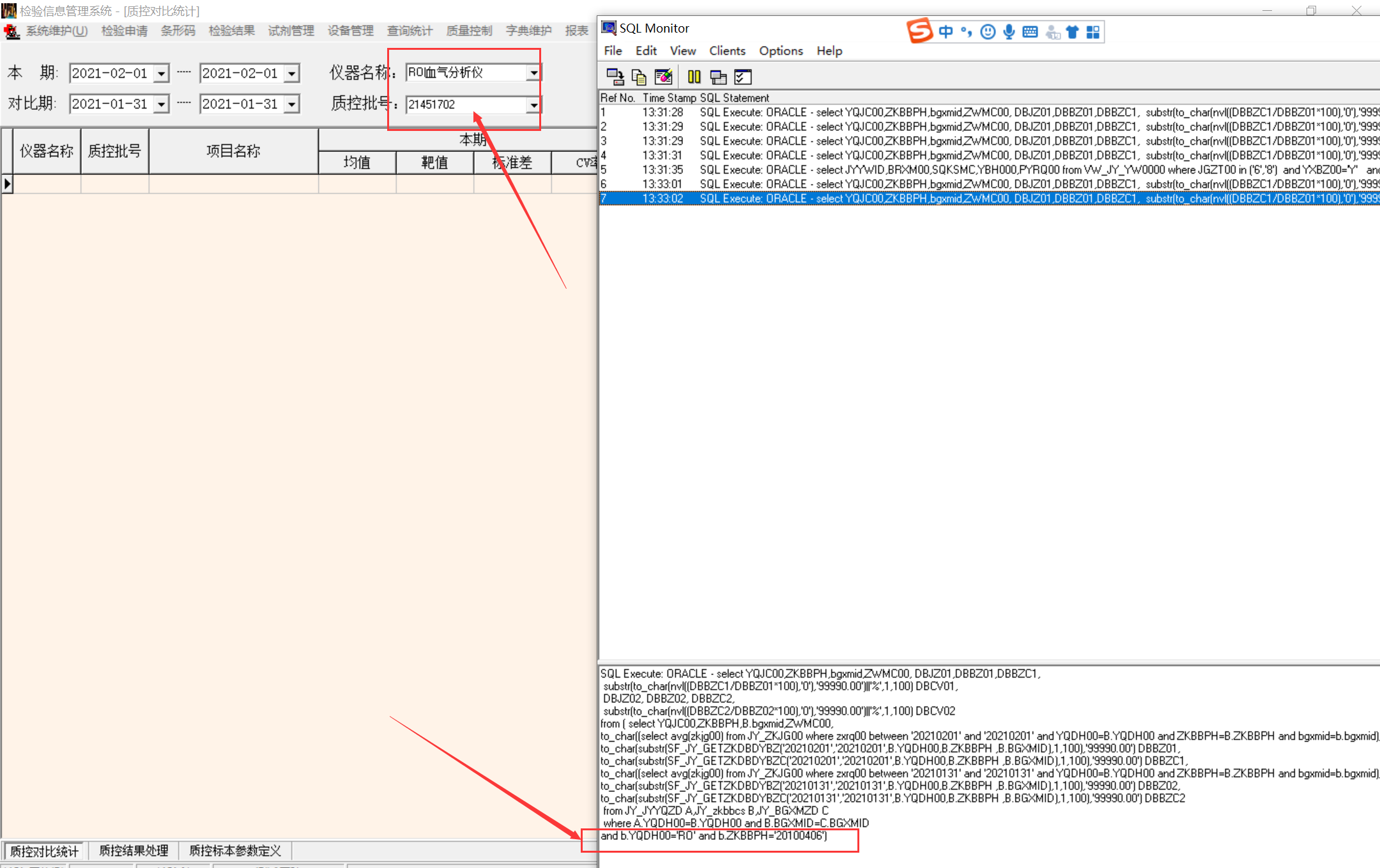Open the Options menu in SQL Monitor
This screenshot has height=868, width=1380.
[x=781, y=51]
